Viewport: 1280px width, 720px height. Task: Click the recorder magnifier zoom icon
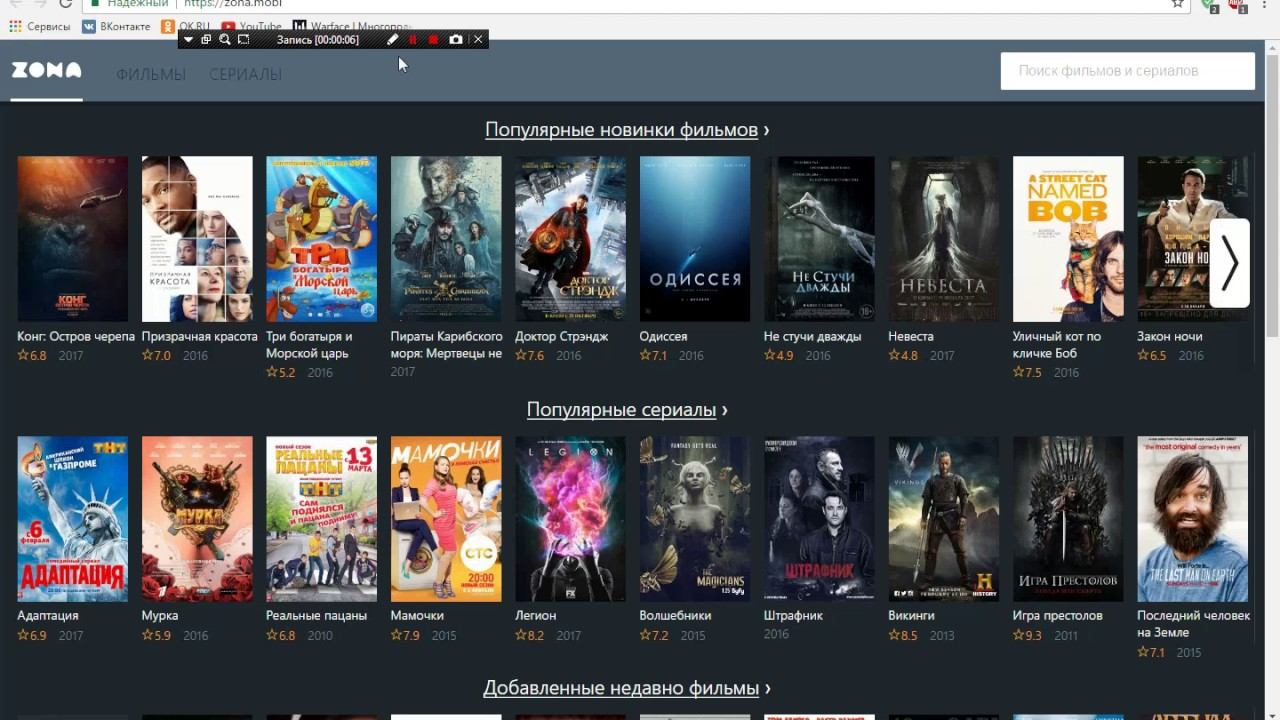click(x=225, y=40)
